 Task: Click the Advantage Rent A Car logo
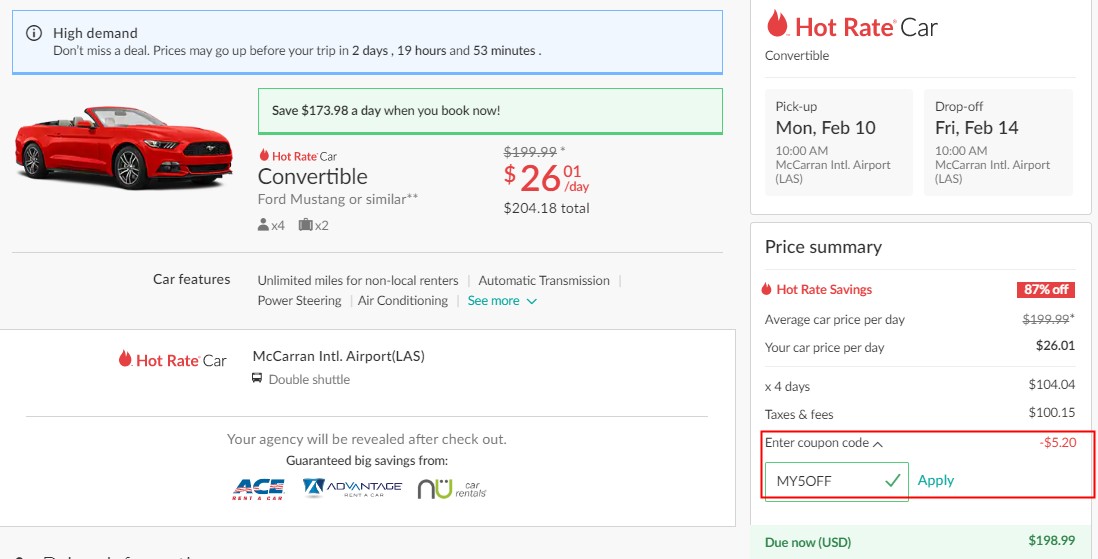point(352,488)
